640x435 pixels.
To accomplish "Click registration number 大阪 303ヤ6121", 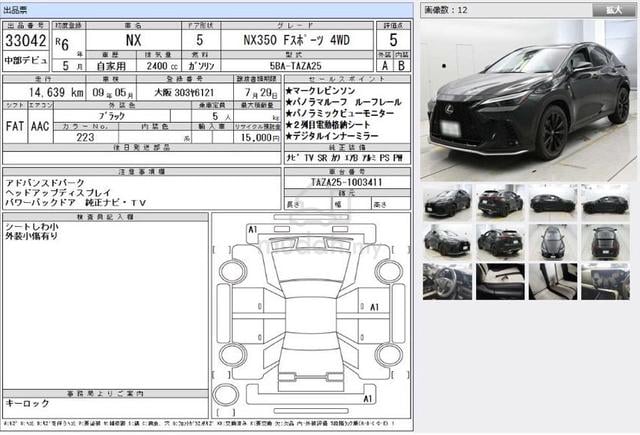I will [184, 93].
